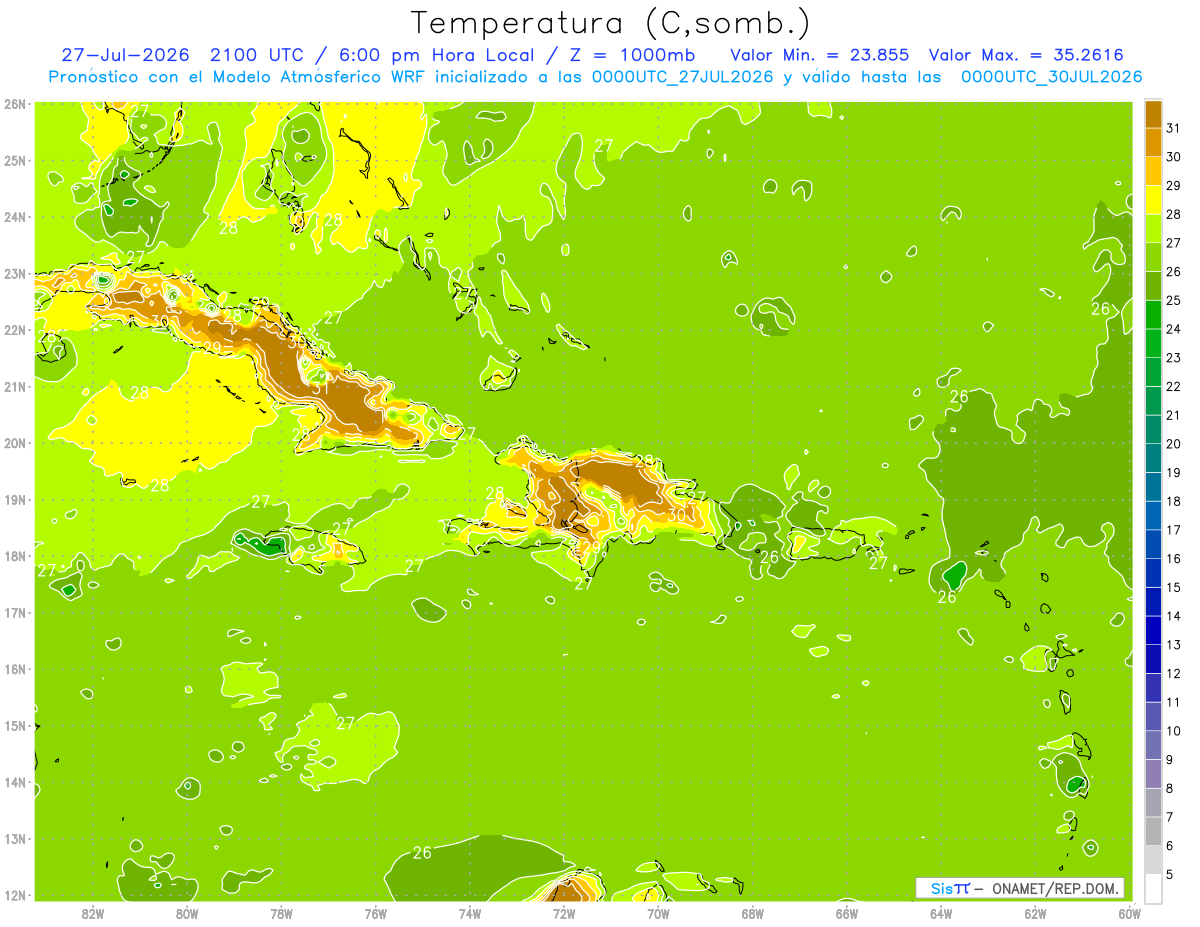This screenshot has width=1200, height=927.
Task: Pick the lime swatch between legend 27 and 28
Action: [x=1153, y=228]
